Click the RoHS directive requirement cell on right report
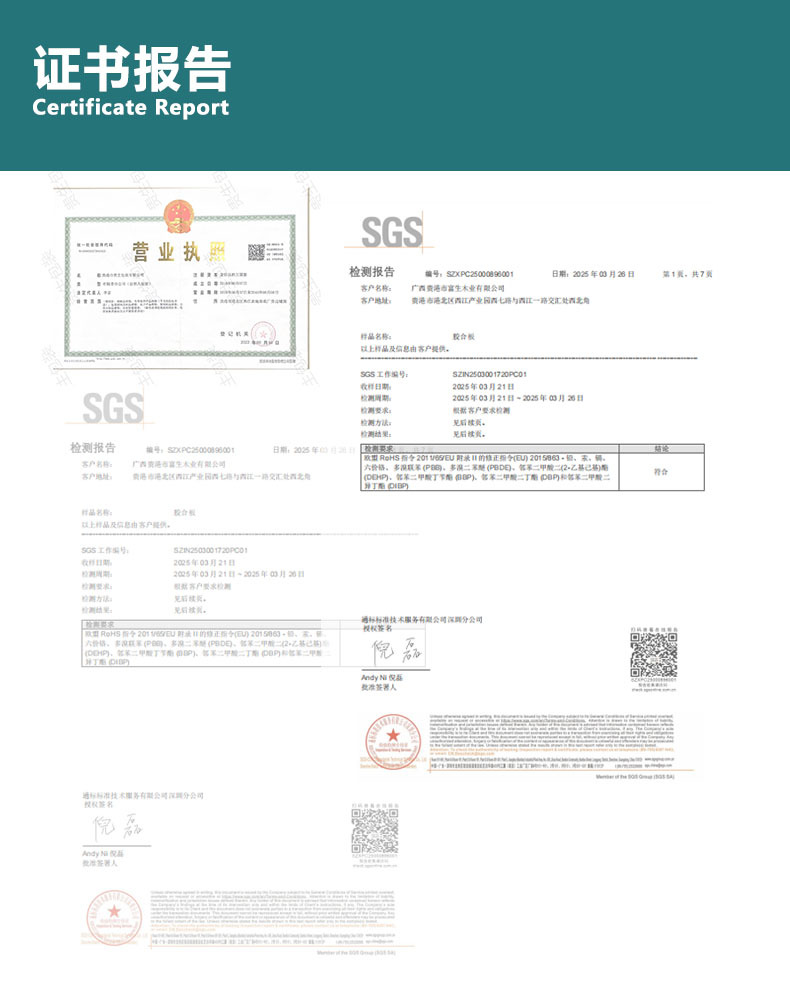790x994 pixels. point(489,472)
